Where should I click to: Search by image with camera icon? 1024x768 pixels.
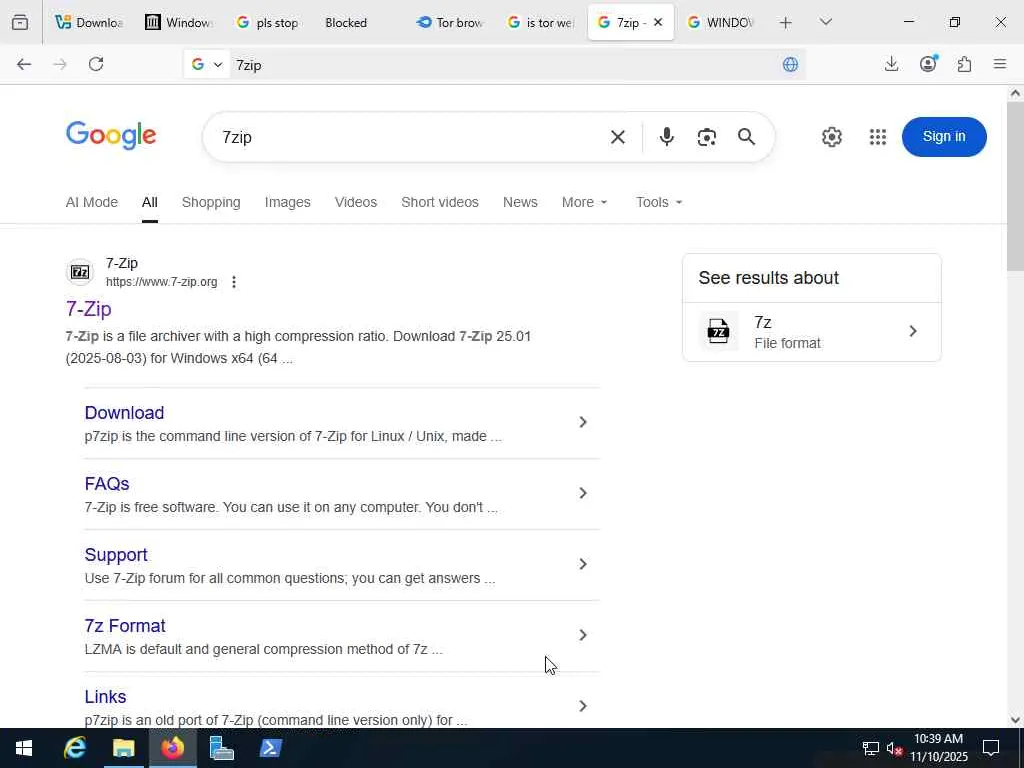707,137
